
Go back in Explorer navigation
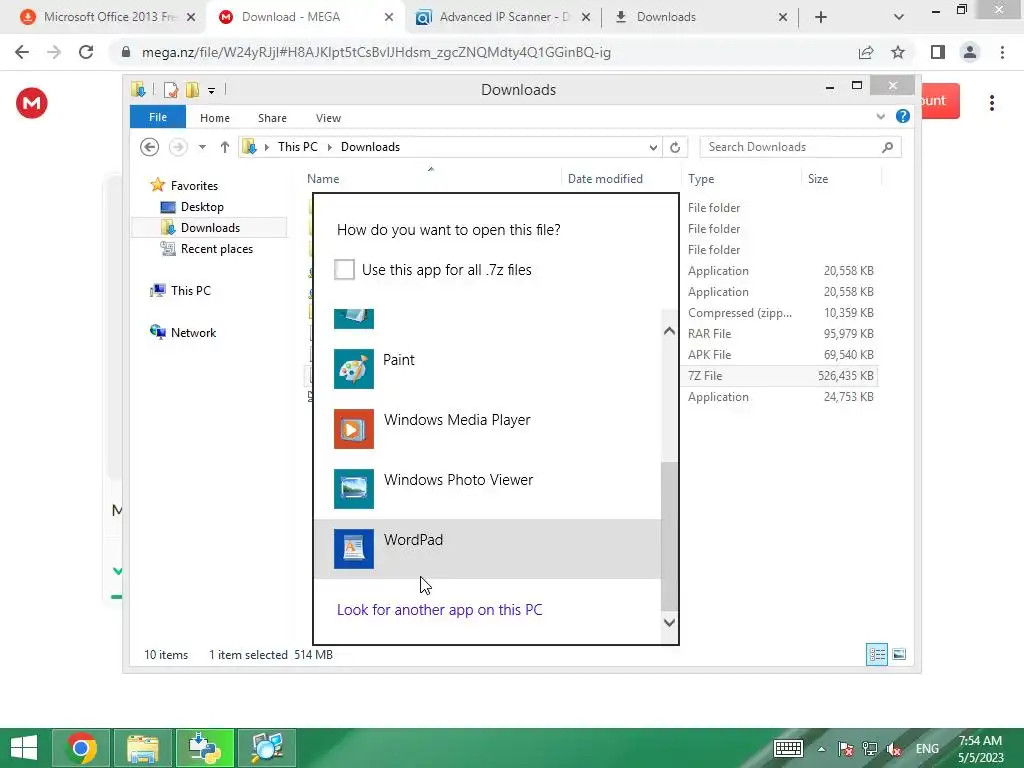pyautogui.click(x=150, y=147)
